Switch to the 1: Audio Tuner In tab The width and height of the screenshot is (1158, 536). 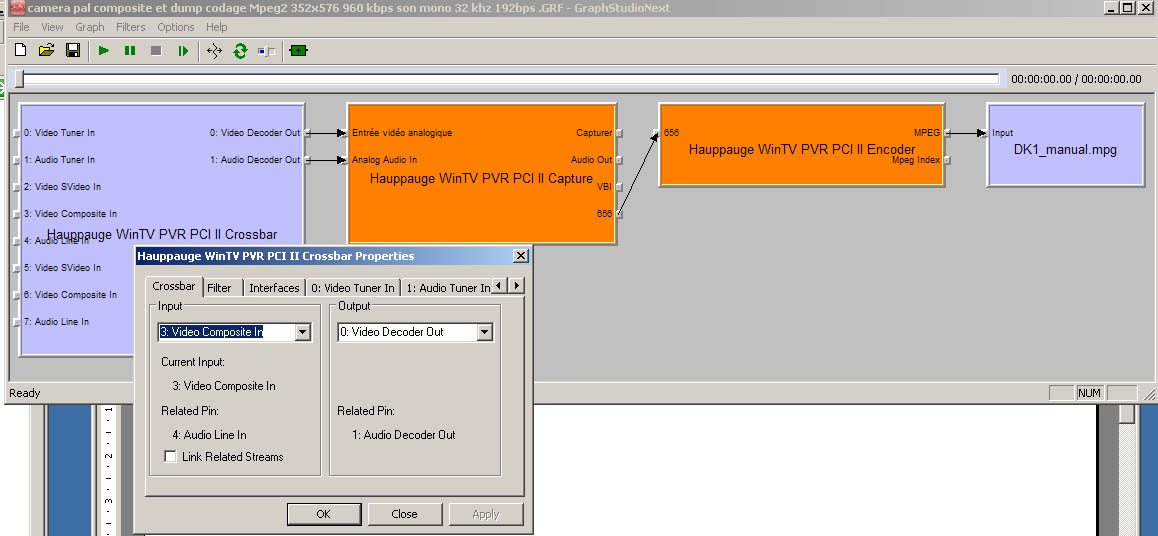point(447,288)
